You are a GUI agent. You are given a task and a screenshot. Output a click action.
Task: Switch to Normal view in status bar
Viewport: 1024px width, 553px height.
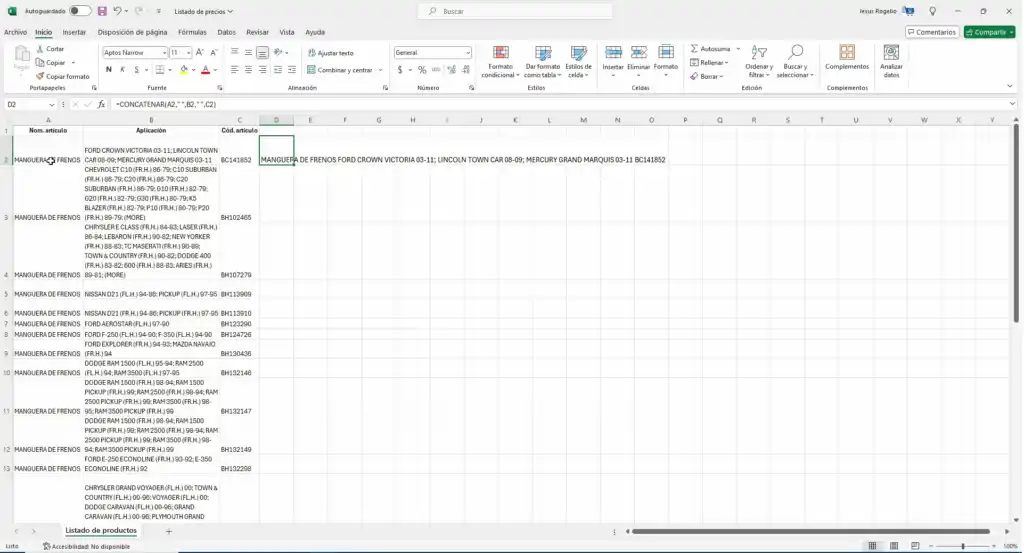872,546
